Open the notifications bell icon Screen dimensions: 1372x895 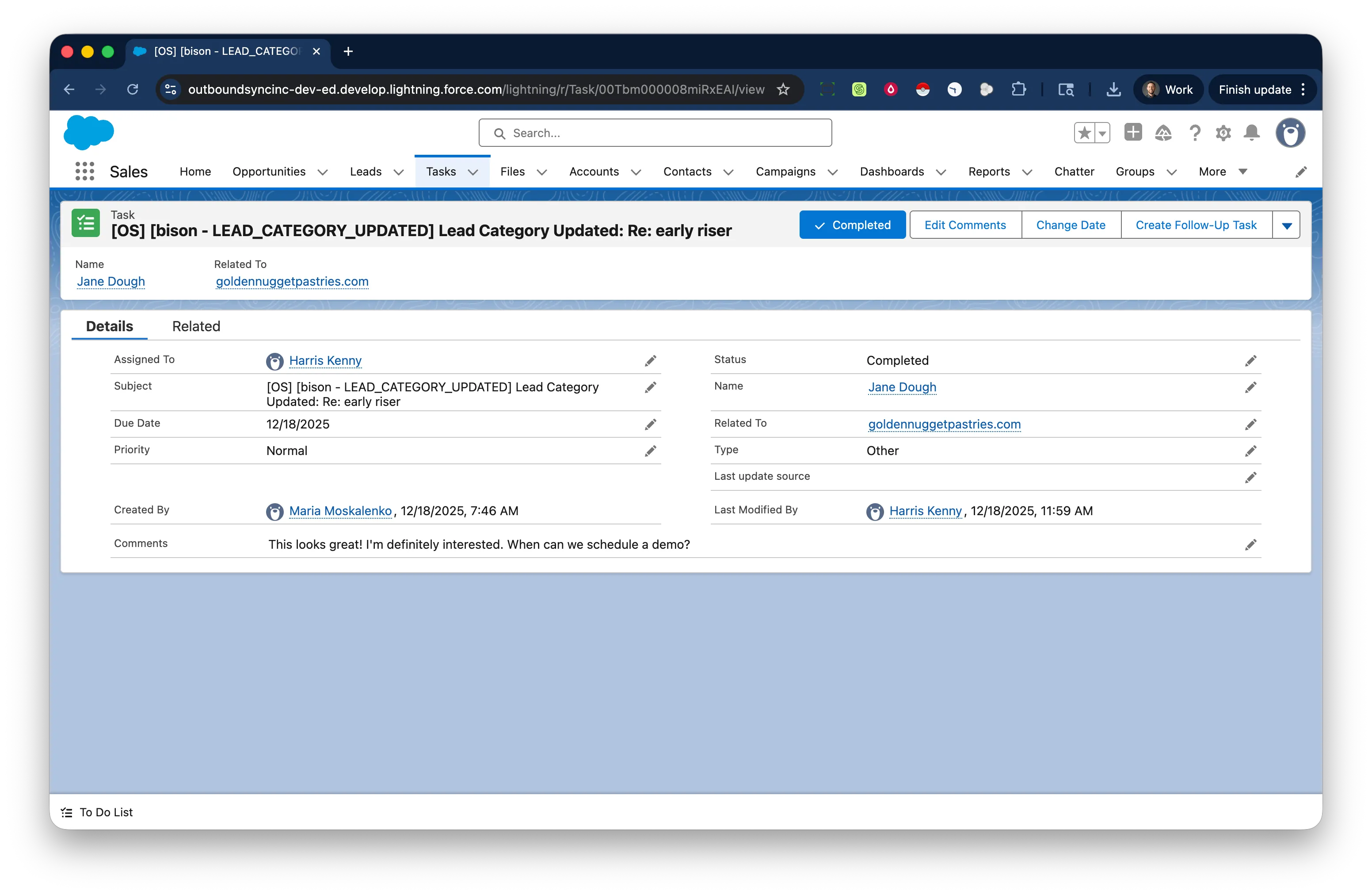click(x=1251, y=133)
